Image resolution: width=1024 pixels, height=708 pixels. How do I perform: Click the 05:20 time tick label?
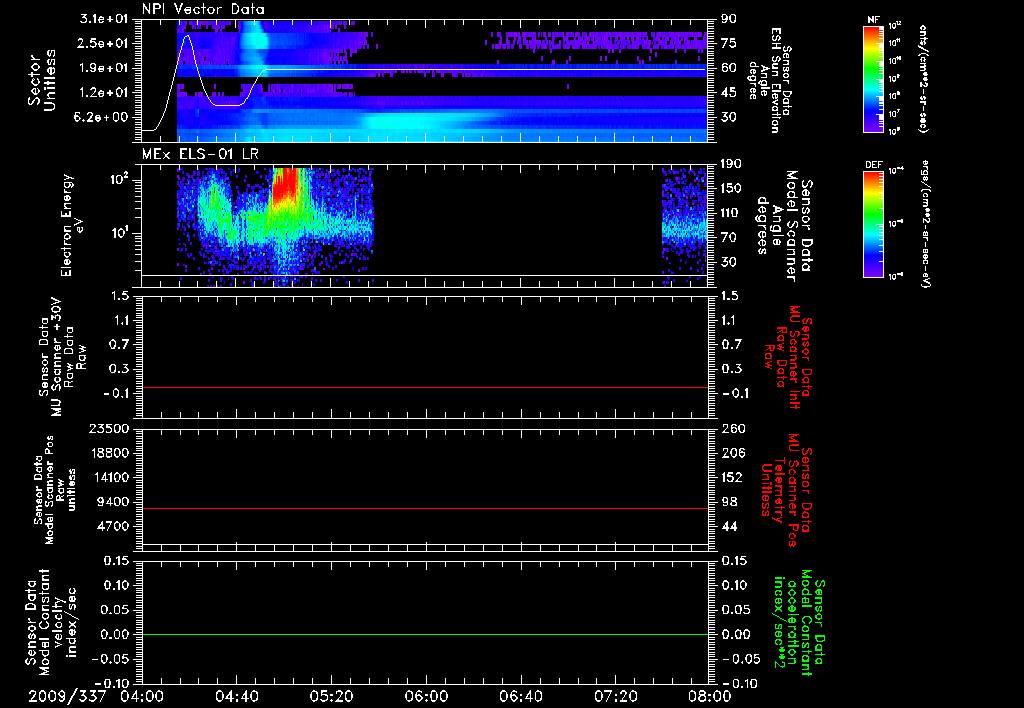click(x=331, y=696)
